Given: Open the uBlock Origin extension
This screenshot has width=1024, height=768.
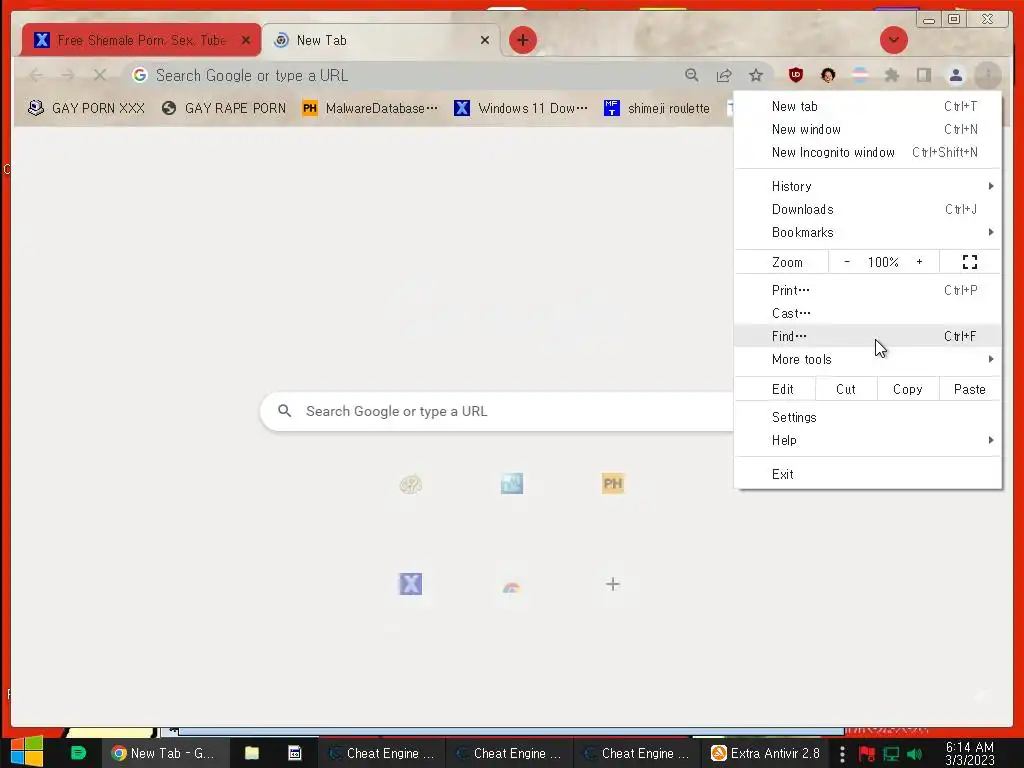Looking at the screenshot, I should (795, 75).
